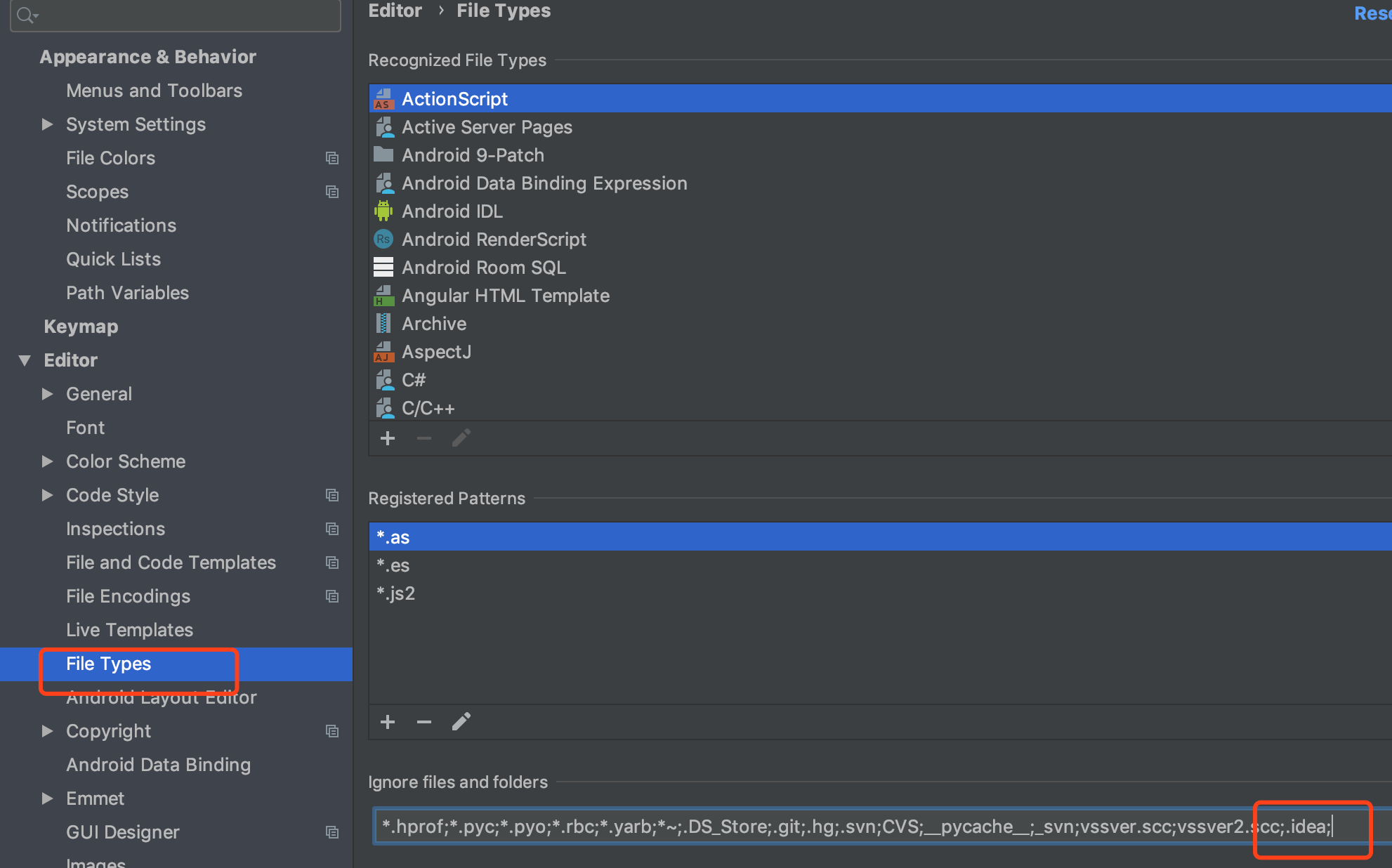Click the Reset link
Image resolution: width=1392 pixels, height=868 pixels.
pos(1372,13)
